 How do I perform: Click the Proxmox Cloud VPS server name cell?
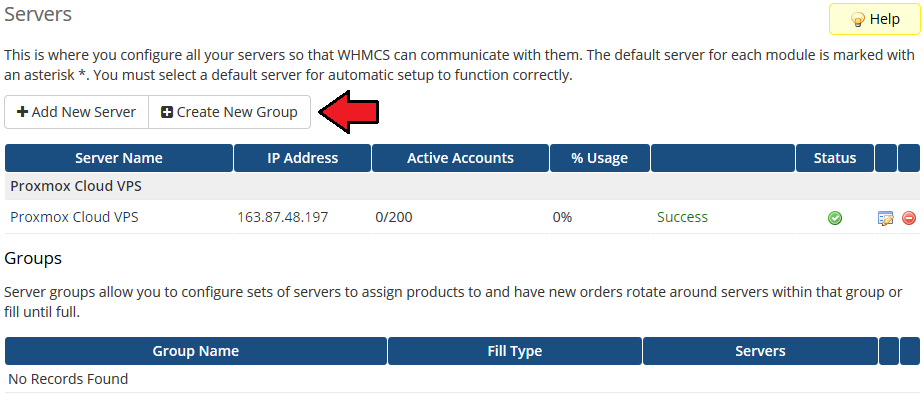[74, 217]
